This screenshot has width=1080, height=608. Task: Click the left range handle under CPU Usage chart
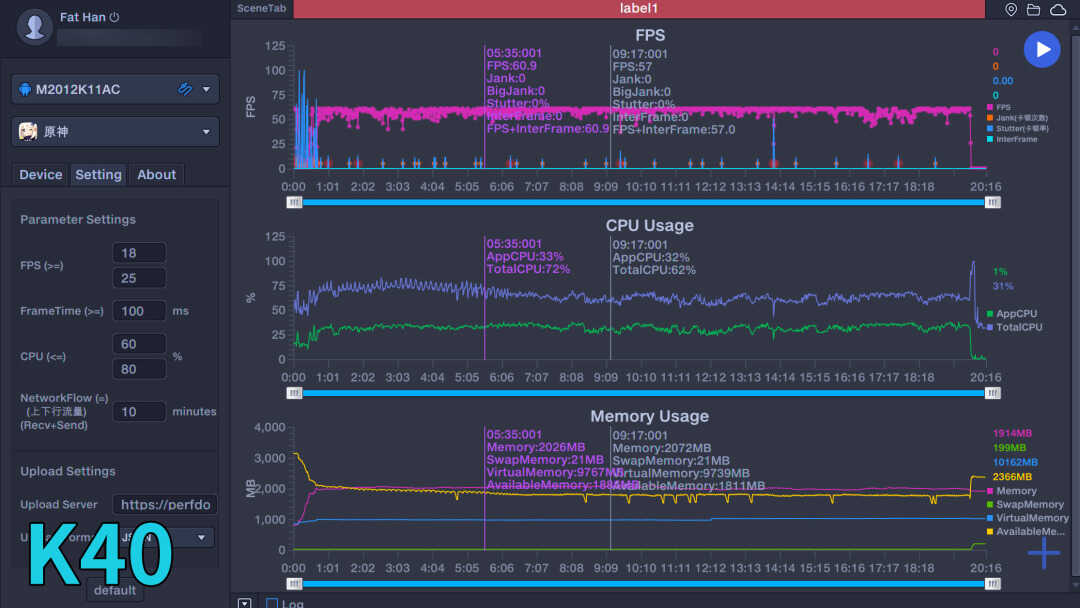[294, 393]
